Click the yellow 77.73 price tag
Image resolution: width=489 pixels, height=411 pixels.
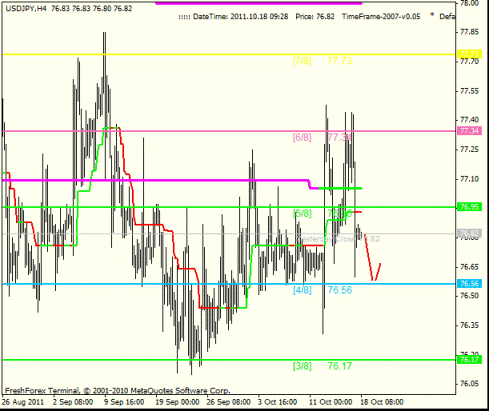[470, 54]
